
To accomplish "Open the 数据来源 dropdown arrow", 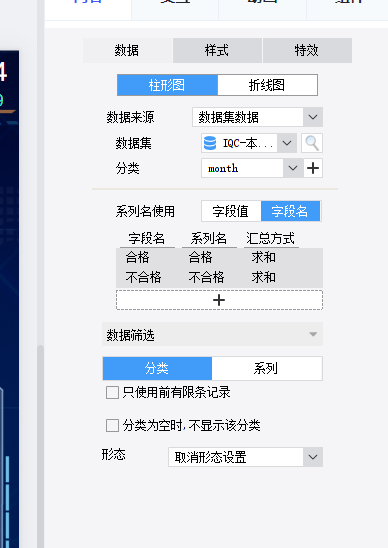I will pyautogui.click(x=313, y=117).
